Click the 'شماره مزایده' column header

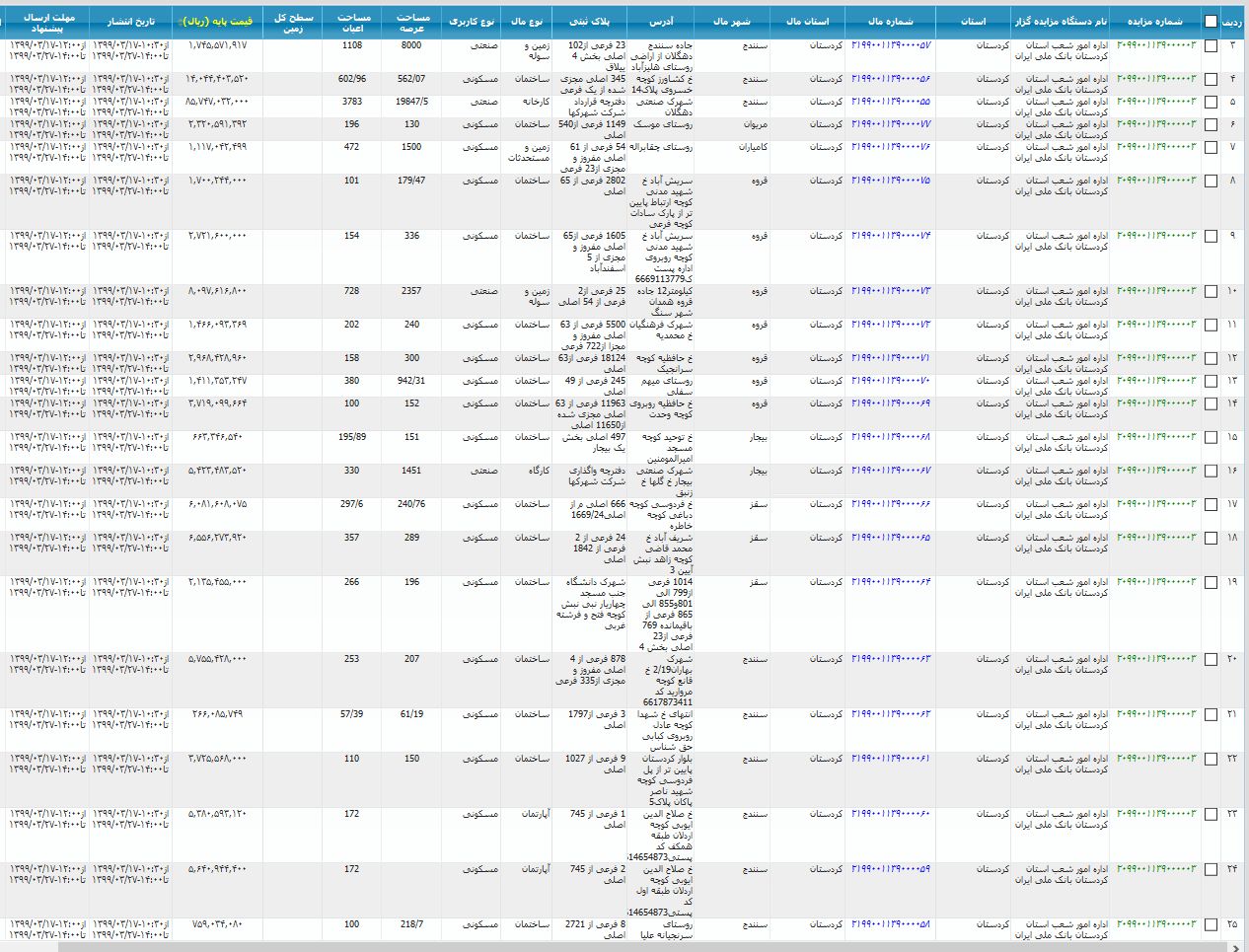[1154, 21]
